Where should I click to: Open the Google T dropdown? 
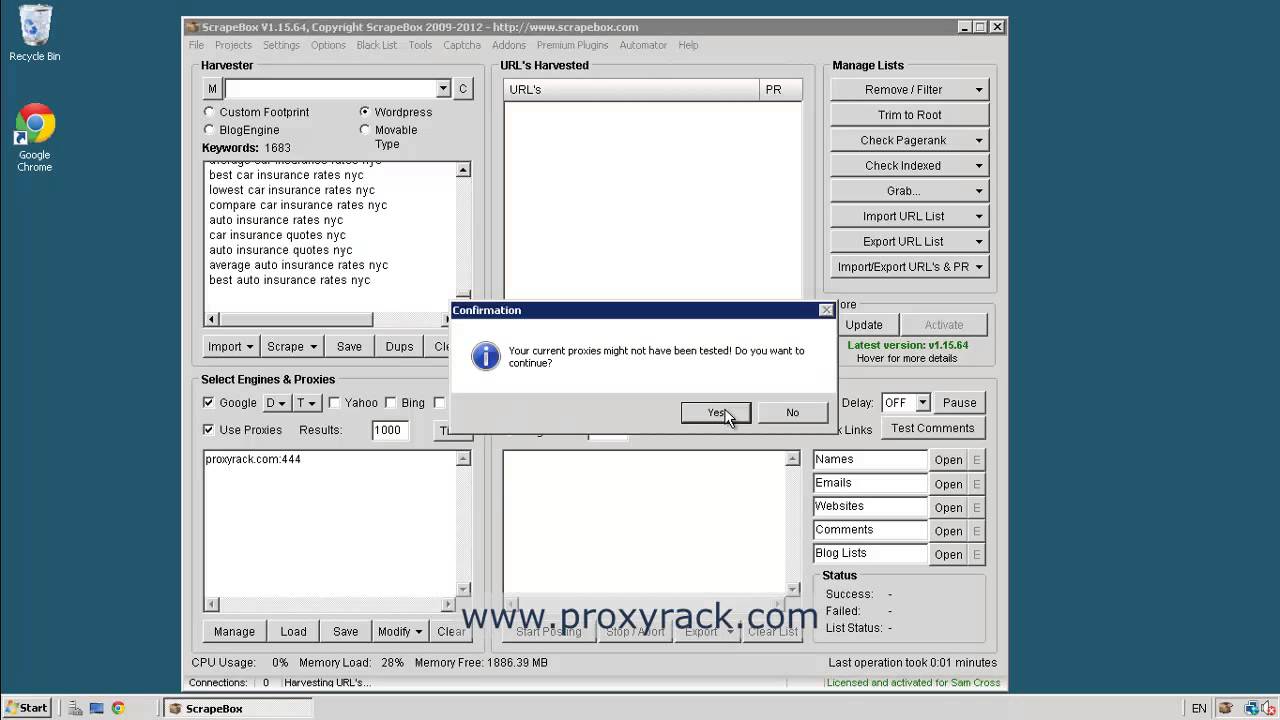(306, 403)
